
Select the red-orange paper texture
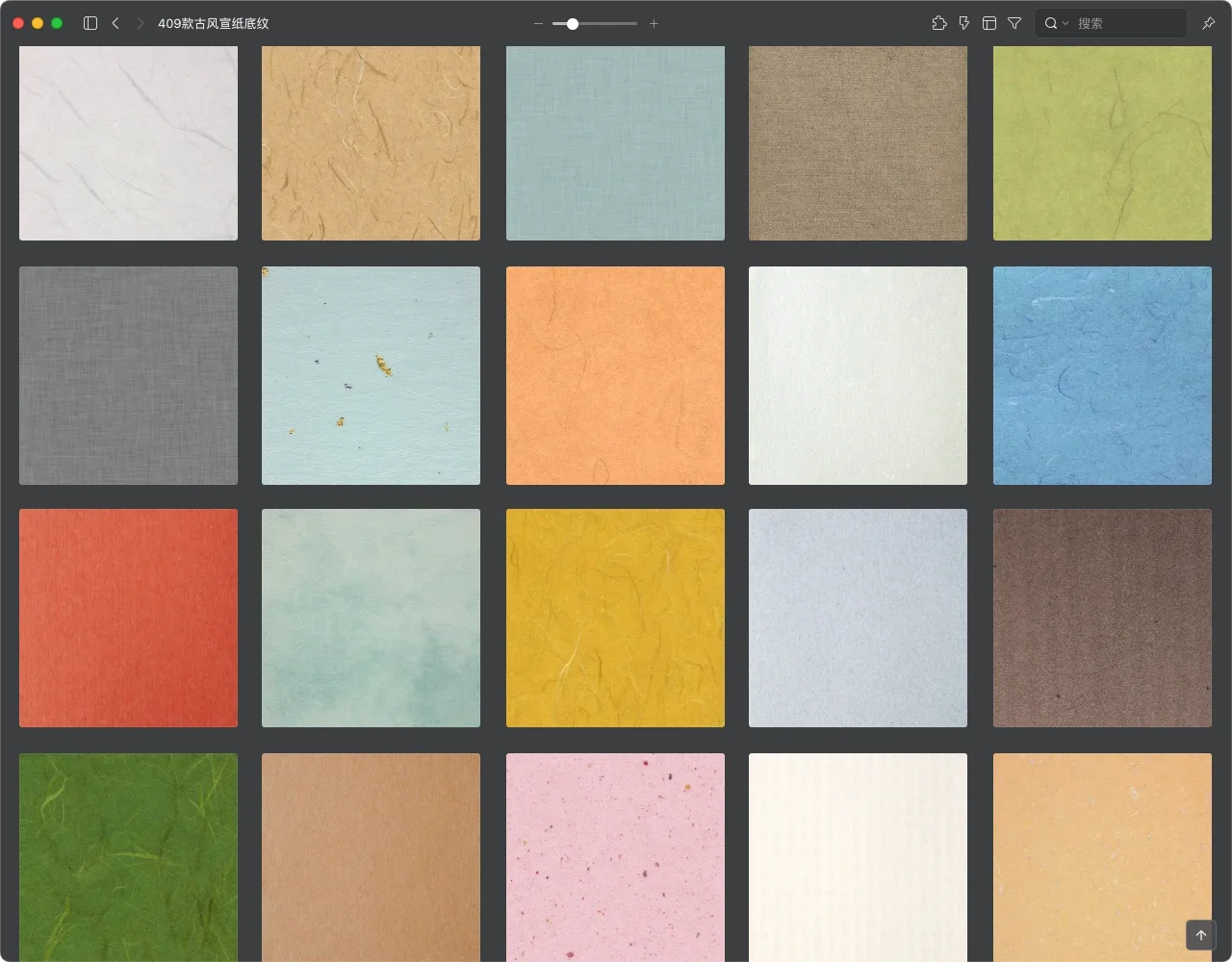pos(128,618)
